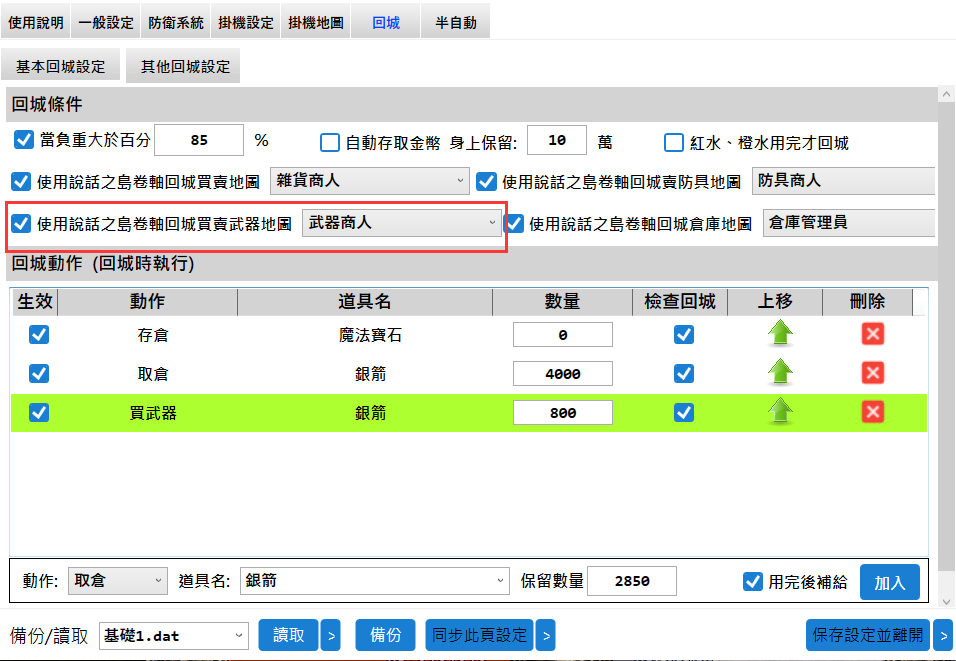Screen dimensions: 956x661
Task: Click 保存設定並離開 button
Action: 867,635
